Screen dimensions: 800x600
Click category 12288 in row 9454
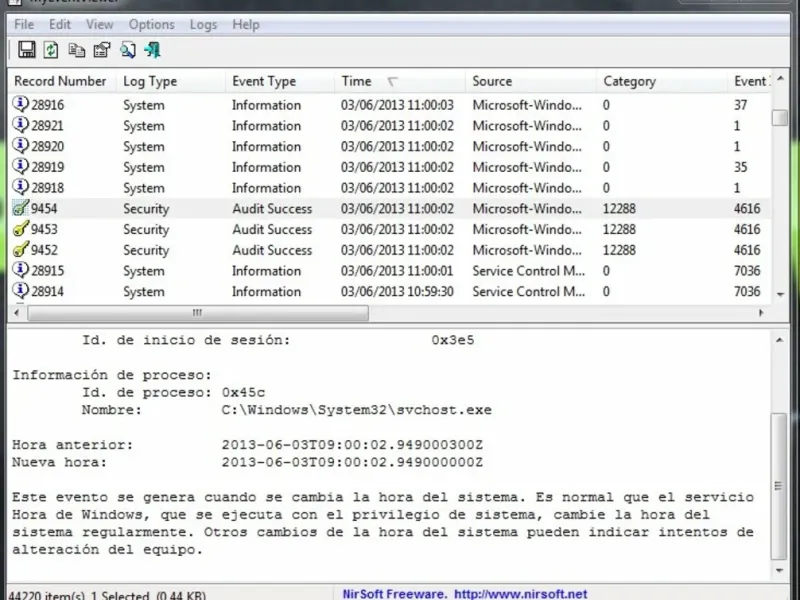tap(619, 209)
